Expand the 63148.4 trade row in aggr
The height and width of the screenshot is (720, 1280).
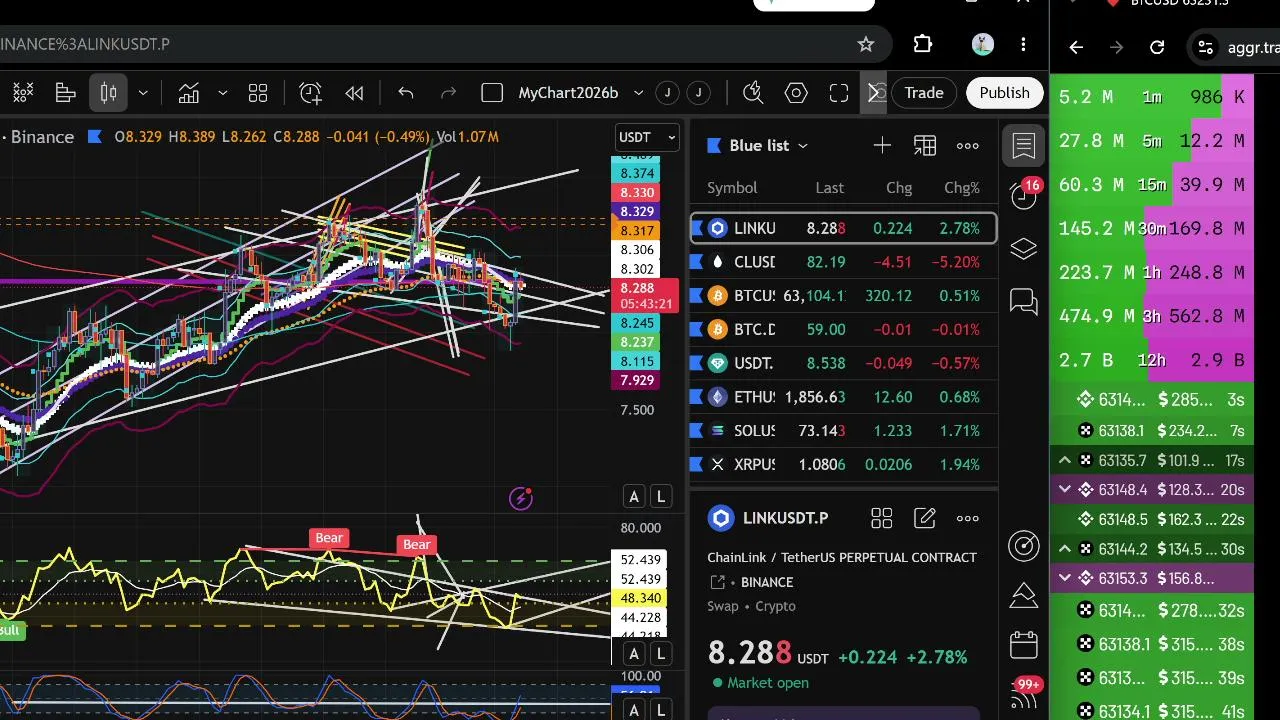coord(1065,490)
